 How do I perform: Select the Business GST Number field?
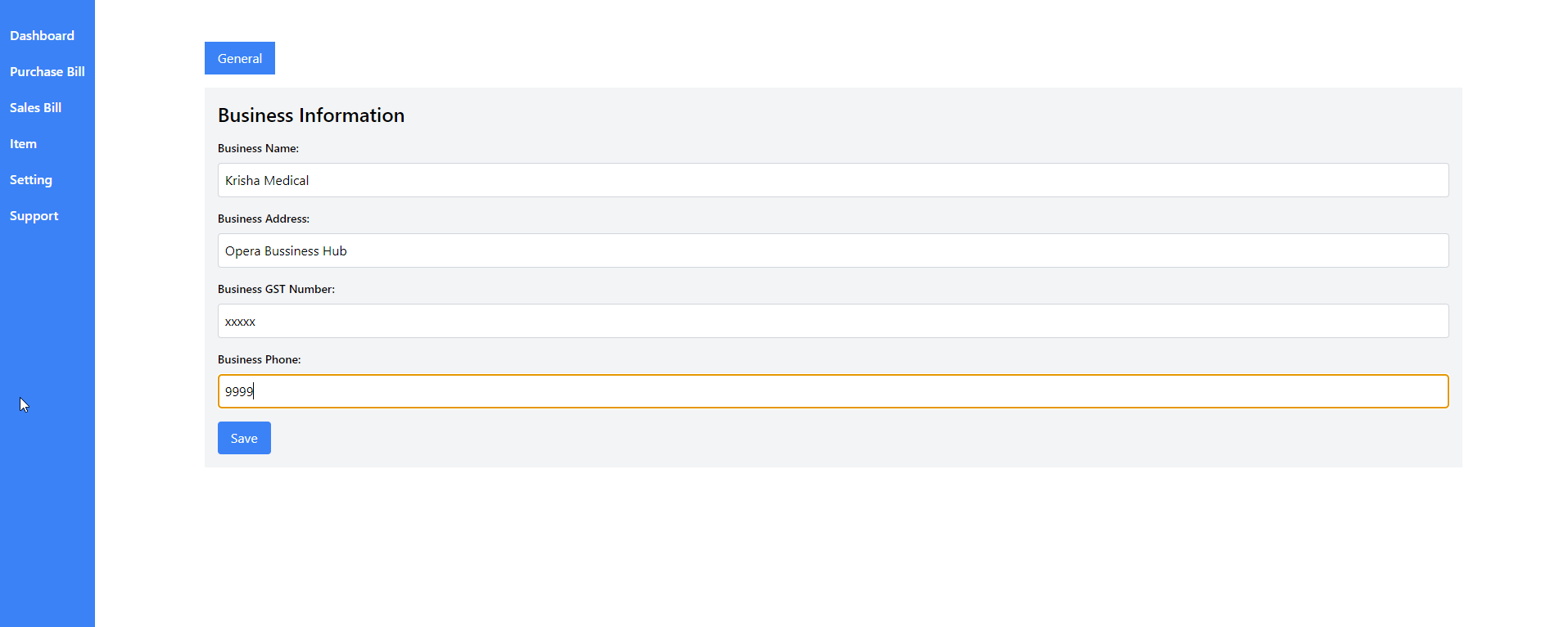832,321
